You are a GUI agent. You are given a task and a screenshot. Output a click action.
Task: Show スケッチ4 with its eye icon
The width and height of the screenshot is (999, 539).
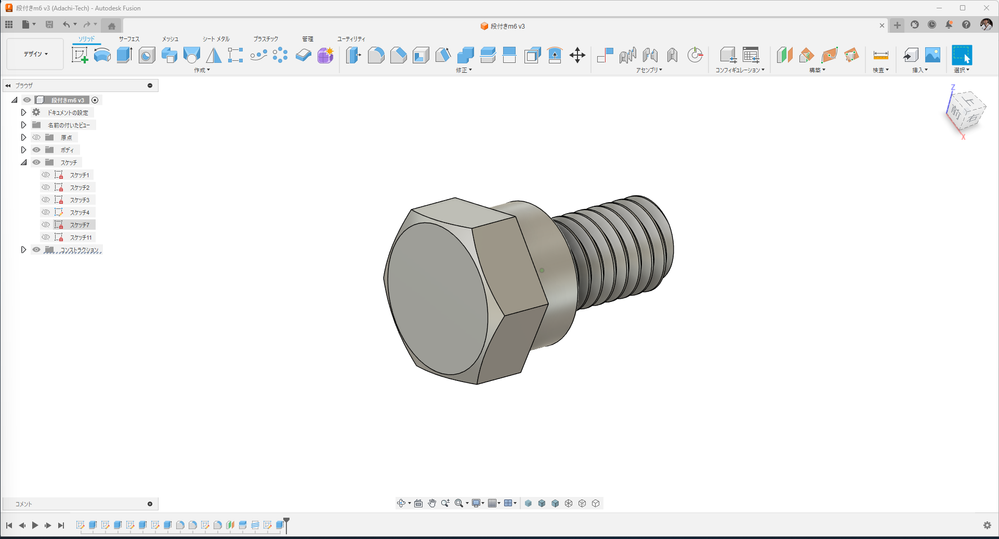pos(45,212)
